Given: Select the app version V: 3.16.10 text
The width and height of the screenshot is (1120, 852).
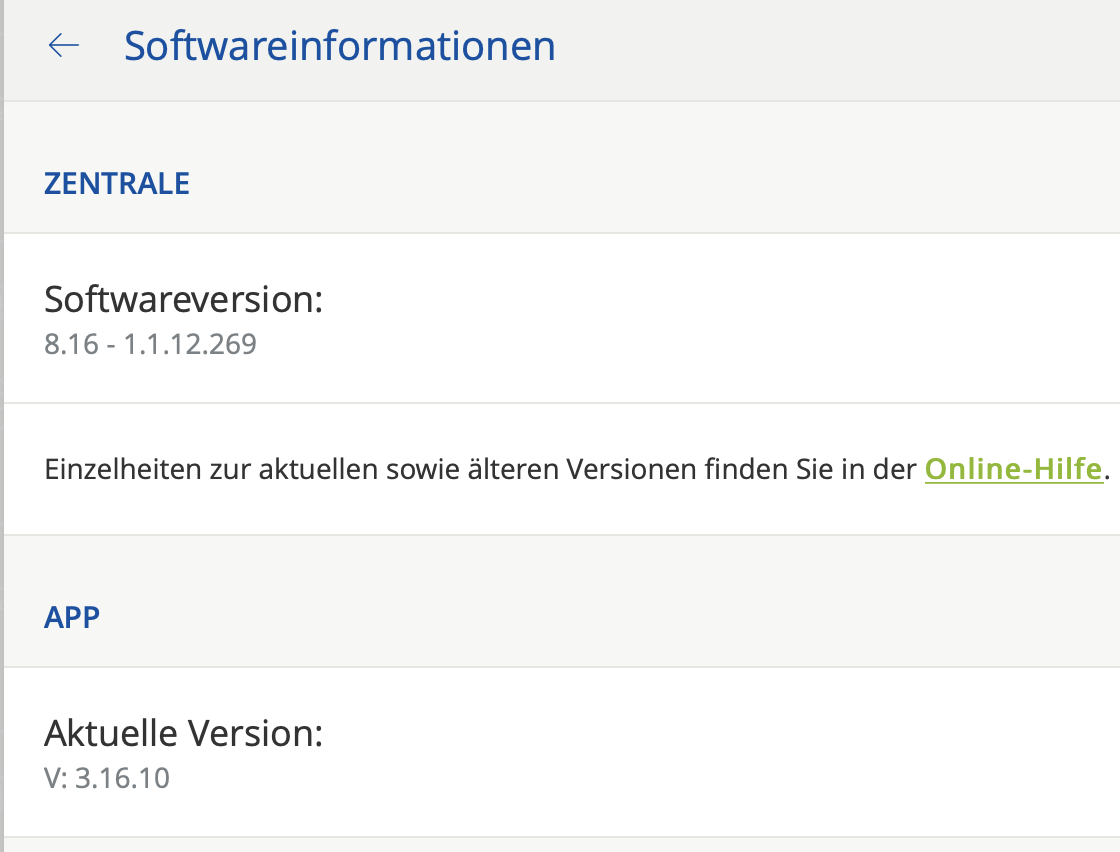Looking at the screenshot, I should coord(107,778).
